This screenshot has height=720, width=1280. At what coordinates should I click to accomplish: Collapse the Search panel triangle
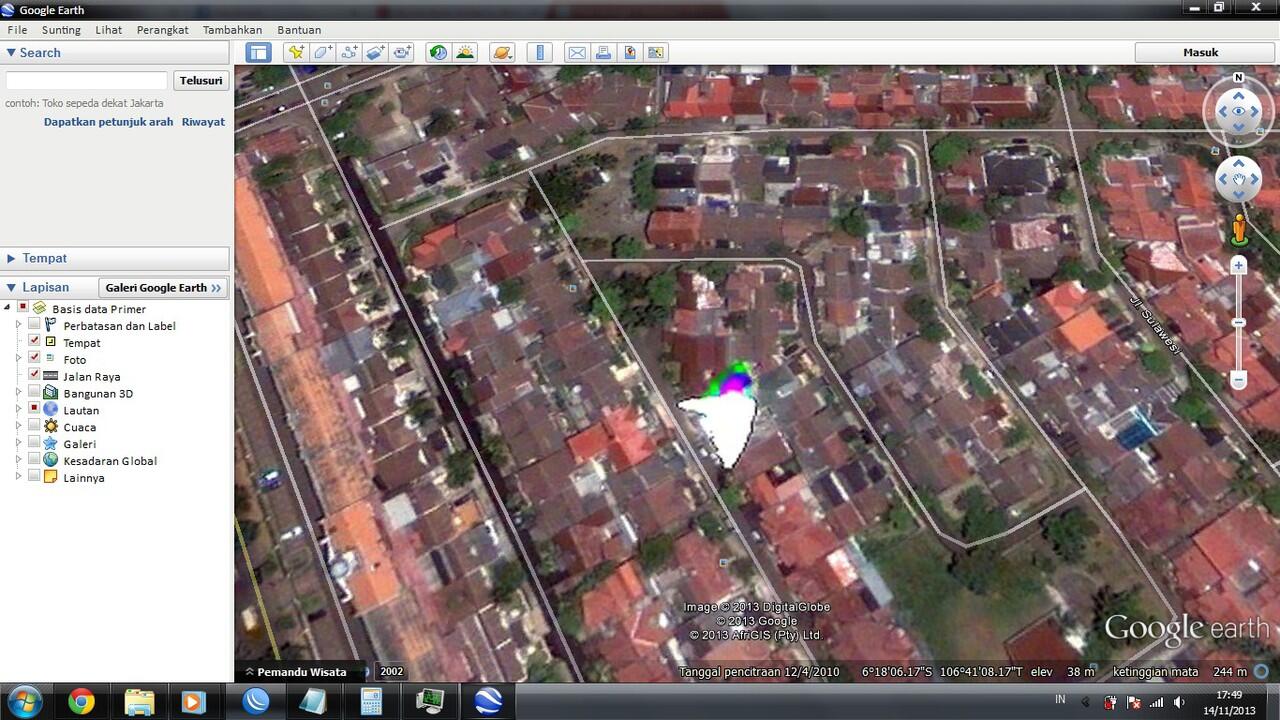click(11, 52)
